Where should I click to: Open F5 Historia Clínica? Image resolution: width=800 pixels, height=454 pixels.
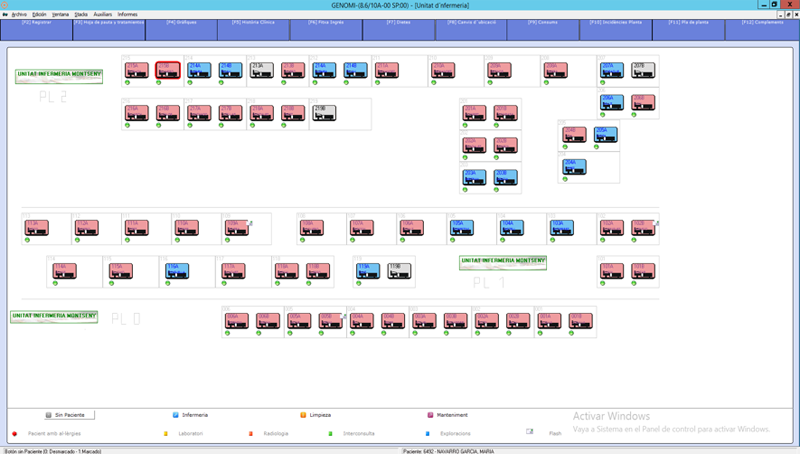coord(253,21)
